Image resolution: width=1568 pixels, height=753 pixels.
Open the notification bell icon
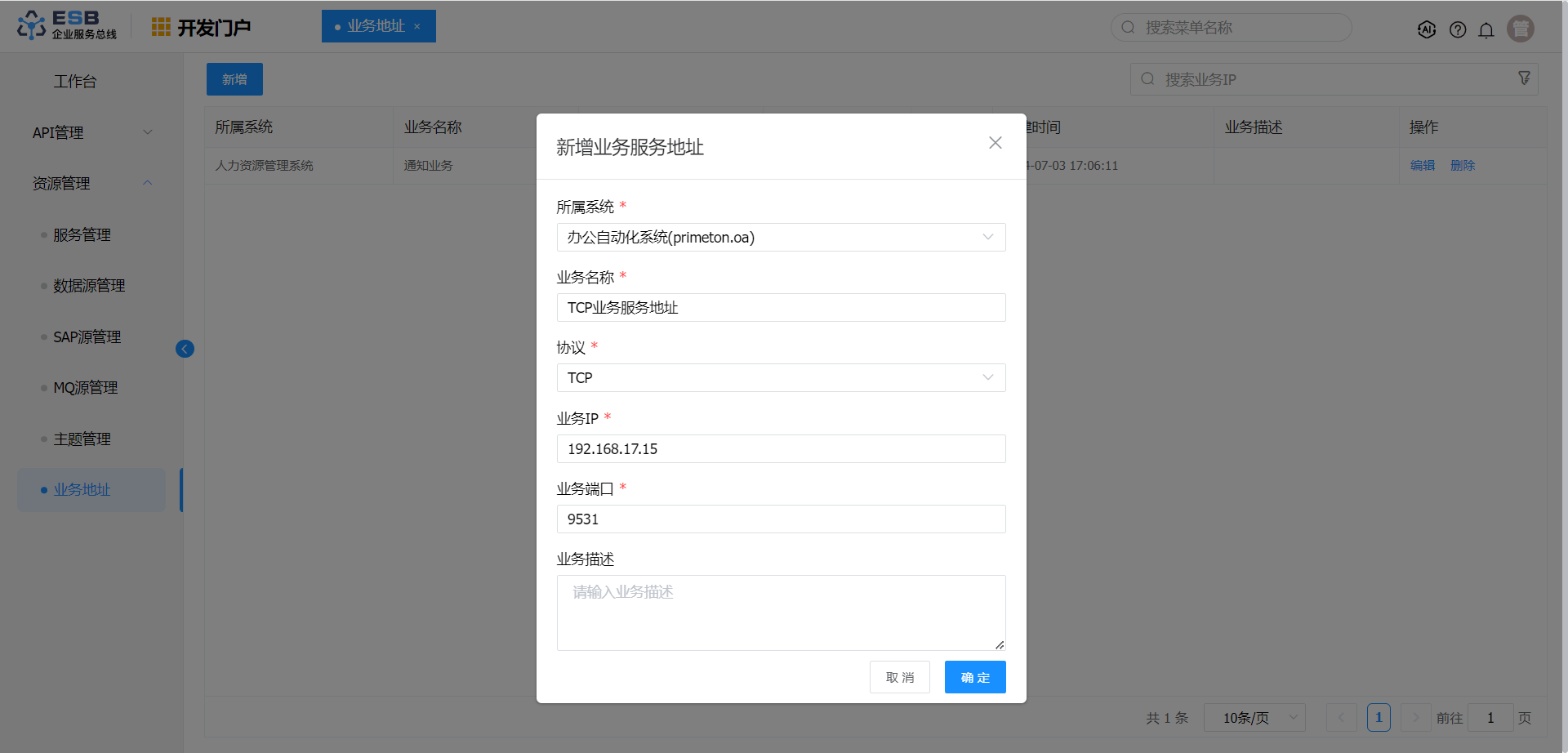pos(1486,29)
